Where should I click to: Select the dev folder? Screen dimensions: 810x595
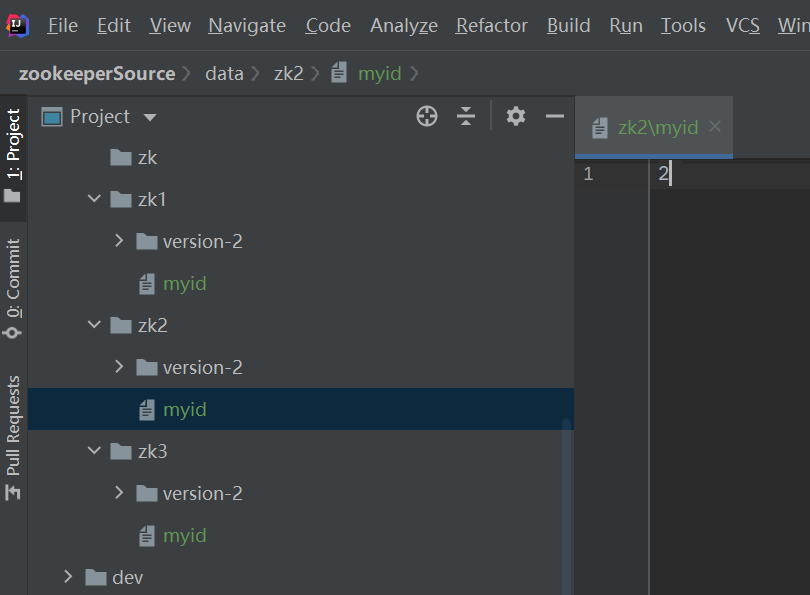(128, 577)
